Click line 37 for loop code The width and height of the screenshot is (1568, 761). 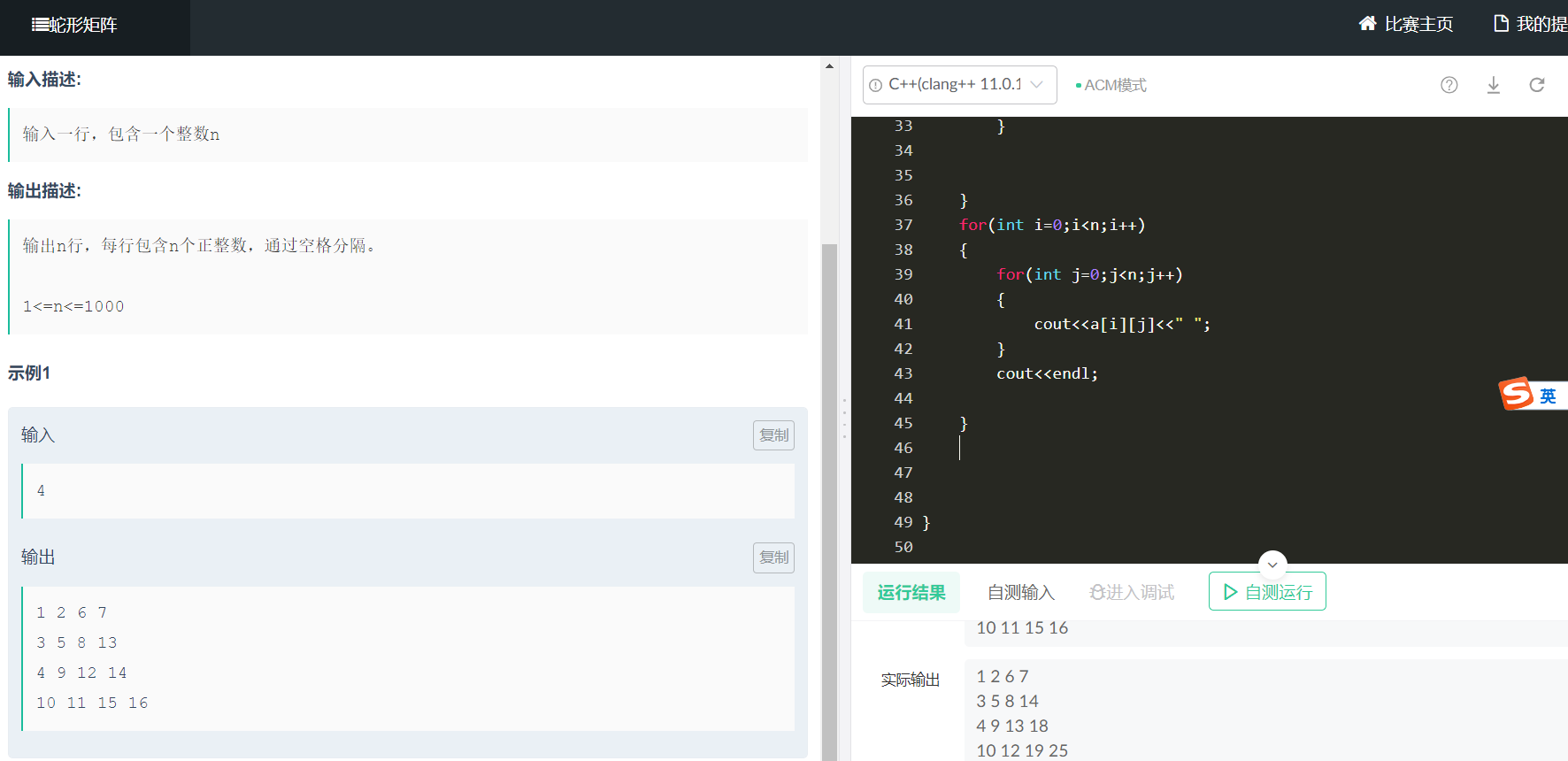point(1052,225)
